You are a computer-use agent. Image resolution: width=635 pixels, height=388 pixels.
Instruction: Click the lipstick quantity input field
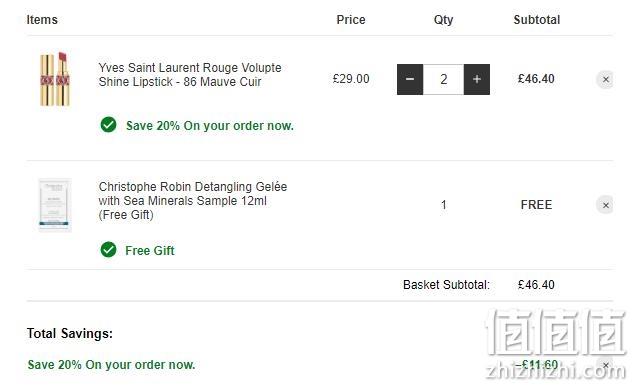(x=443, y=79)
